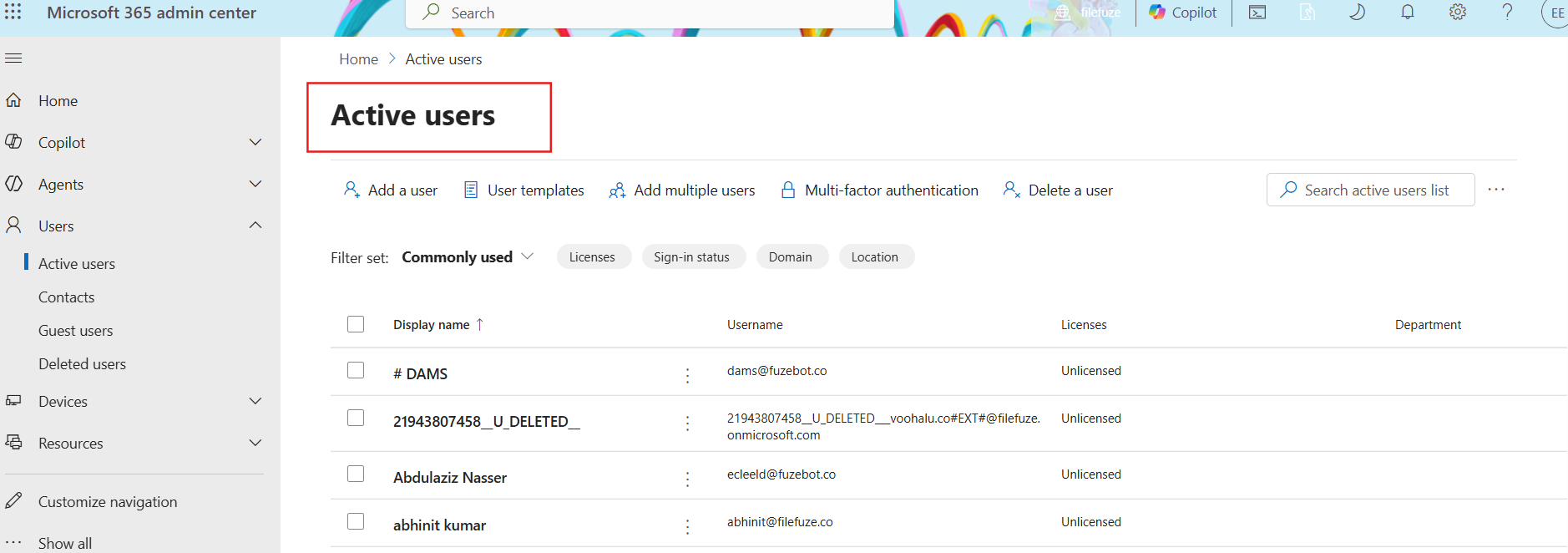Open the 21943807458__U_DELETED__ user
The height and width of the screenshot is (553, 1568).
tap(487, 421)
